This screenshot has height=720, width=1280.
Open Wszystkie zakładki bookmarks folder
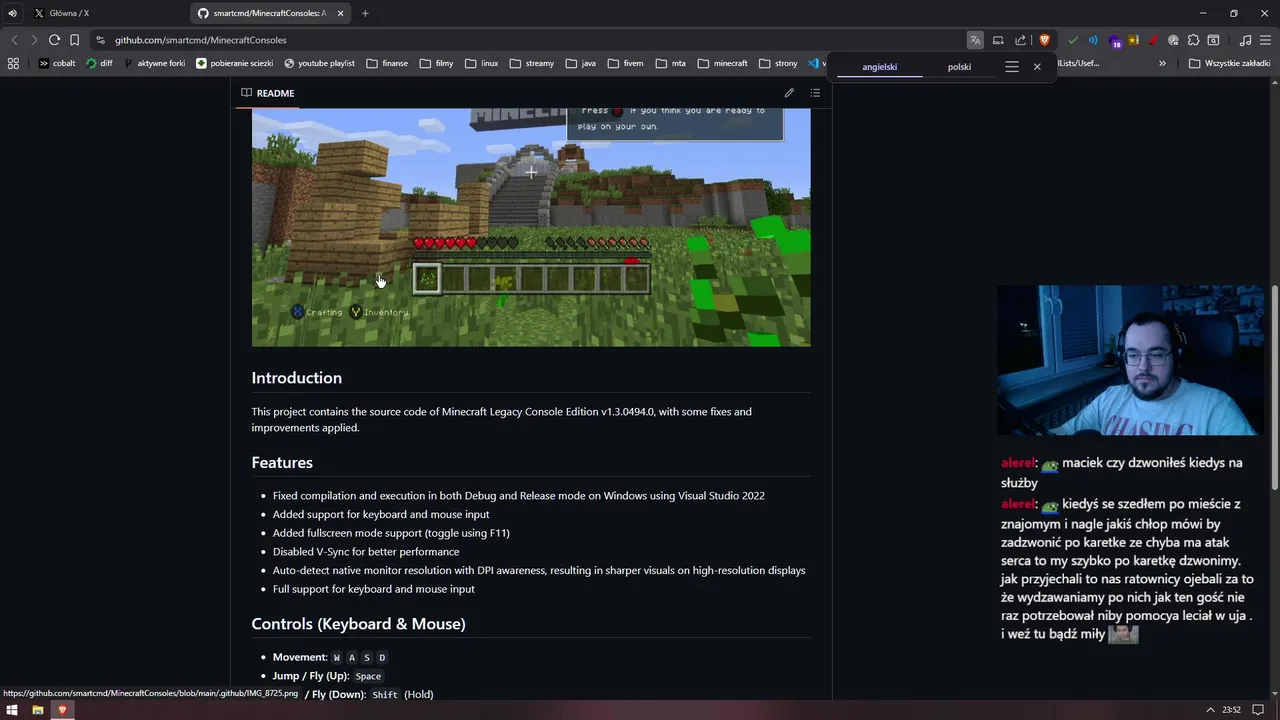coord(1229,63)
